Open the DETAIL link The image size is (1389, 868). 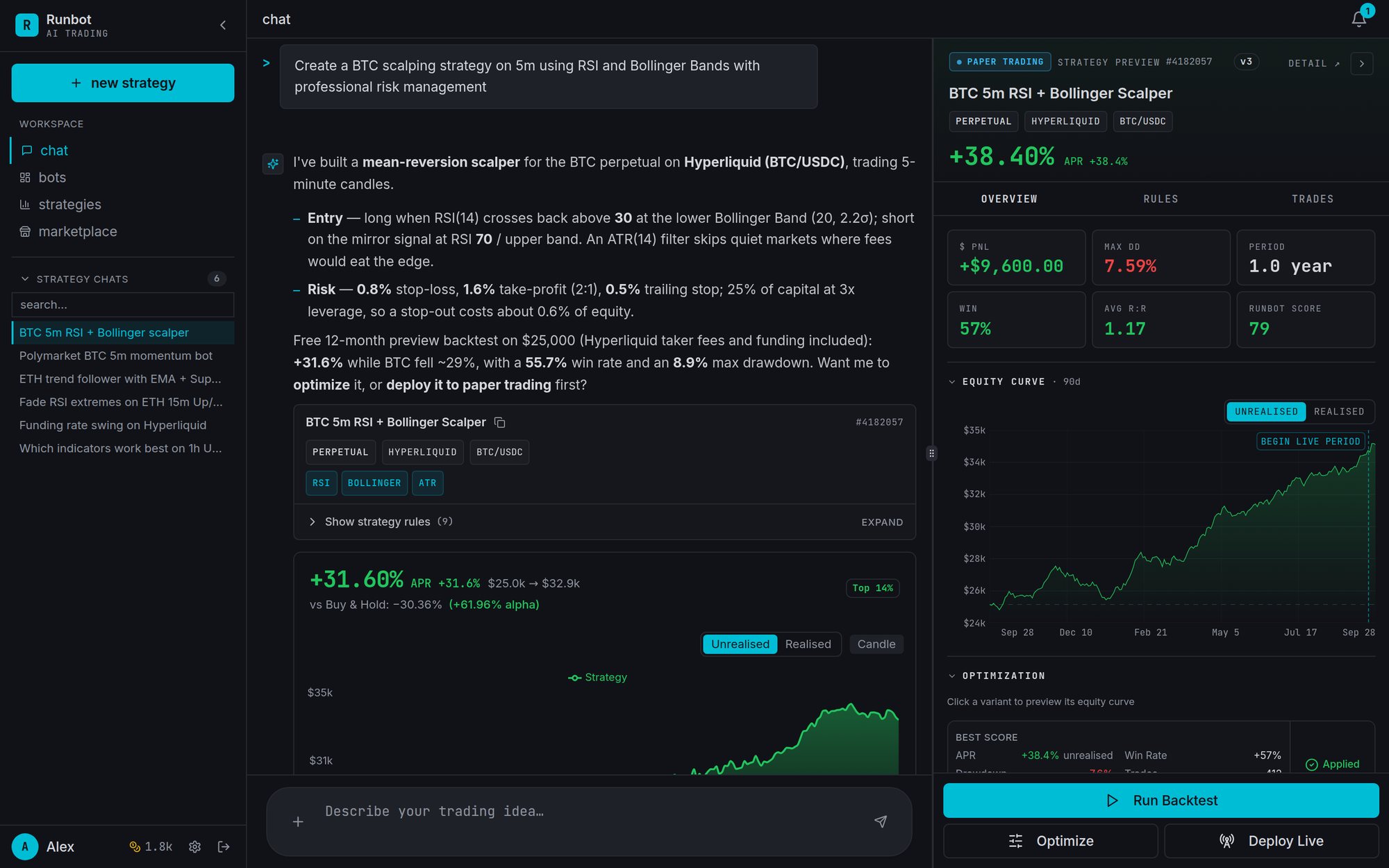[1314, 63]
